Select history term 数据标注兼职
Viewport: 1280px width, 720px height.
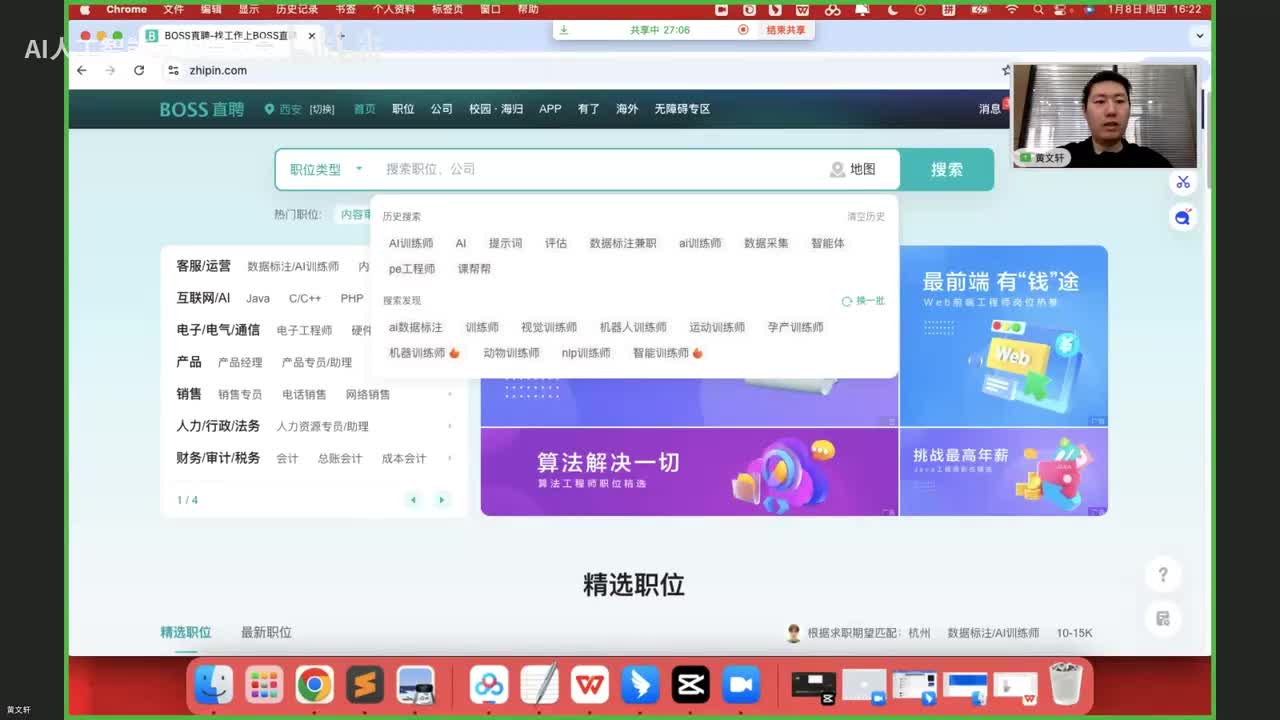[623, 243]
